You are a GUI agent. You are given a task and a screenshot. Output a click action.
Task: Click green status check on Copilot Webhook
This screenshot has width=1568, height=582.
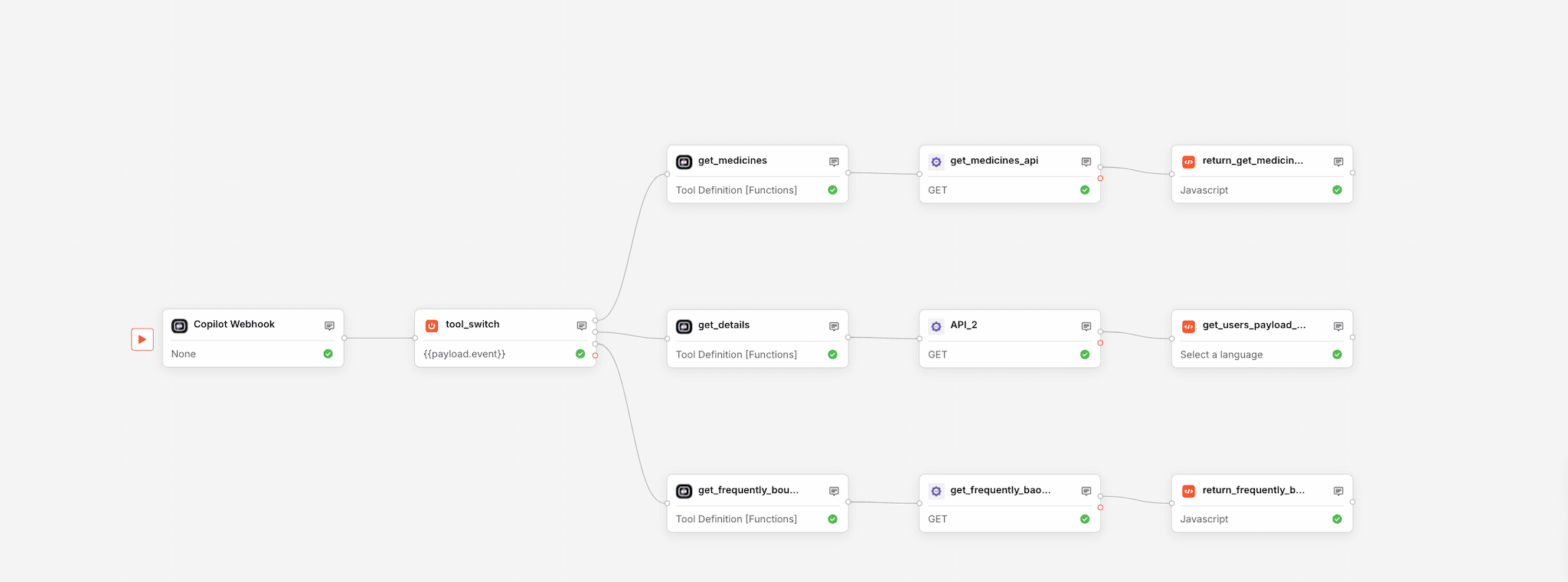coord(328,354)
